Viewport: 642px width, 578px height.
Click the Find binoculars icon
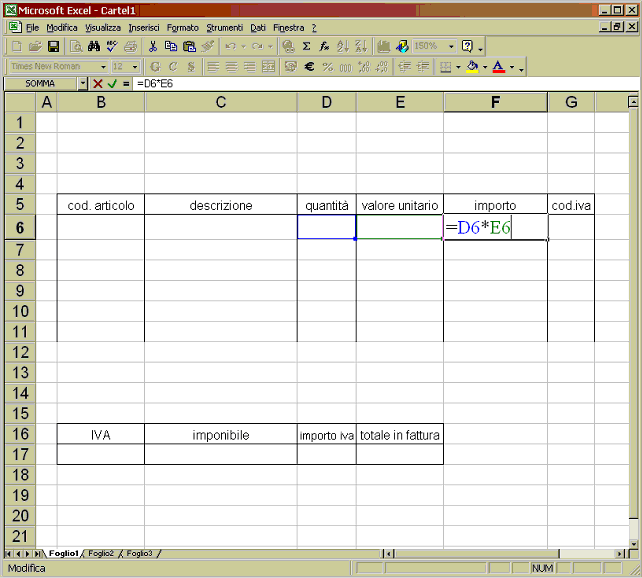point(94,46)
